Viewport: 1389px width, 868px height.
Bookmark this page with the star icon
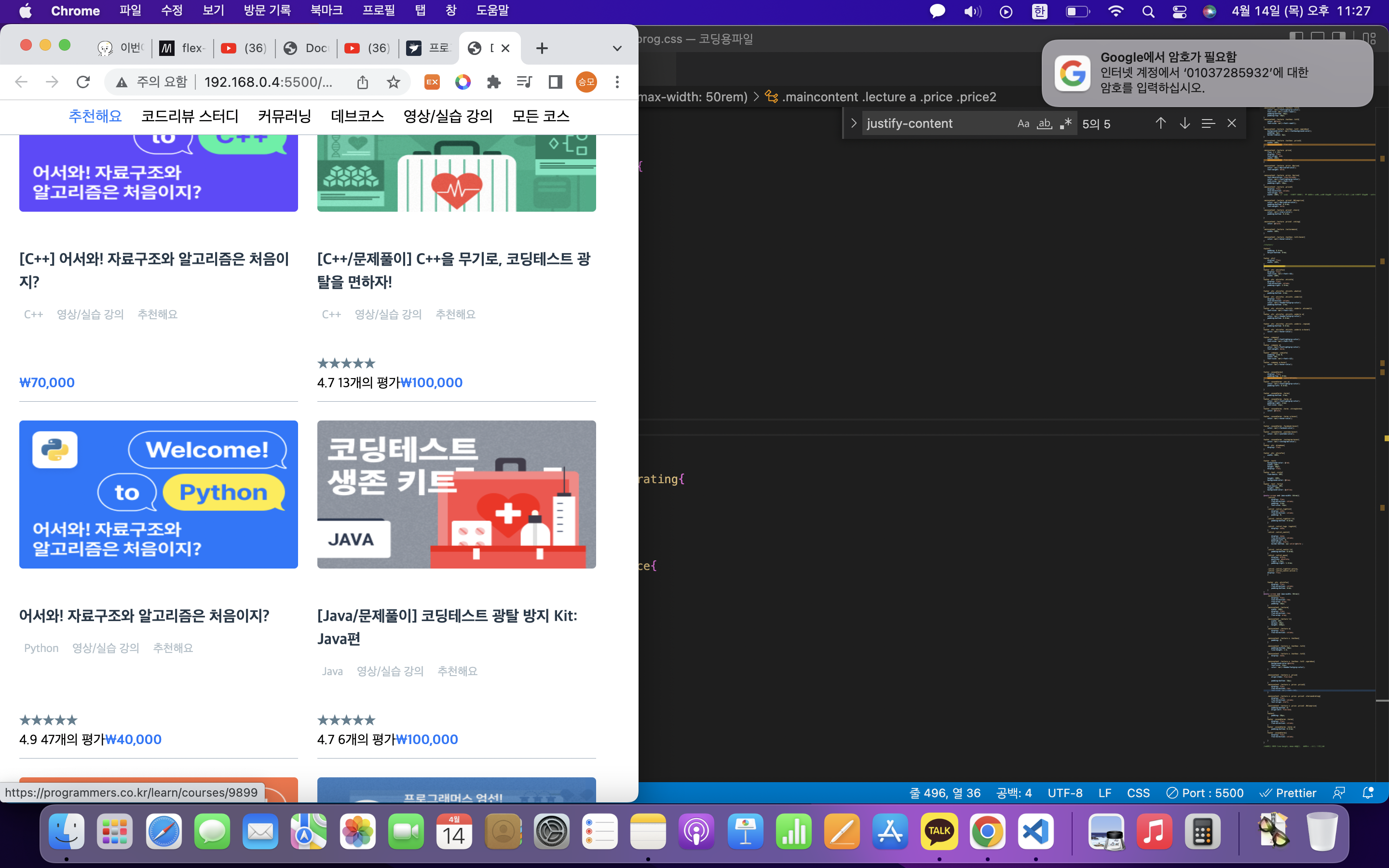(x=393, y=82)
